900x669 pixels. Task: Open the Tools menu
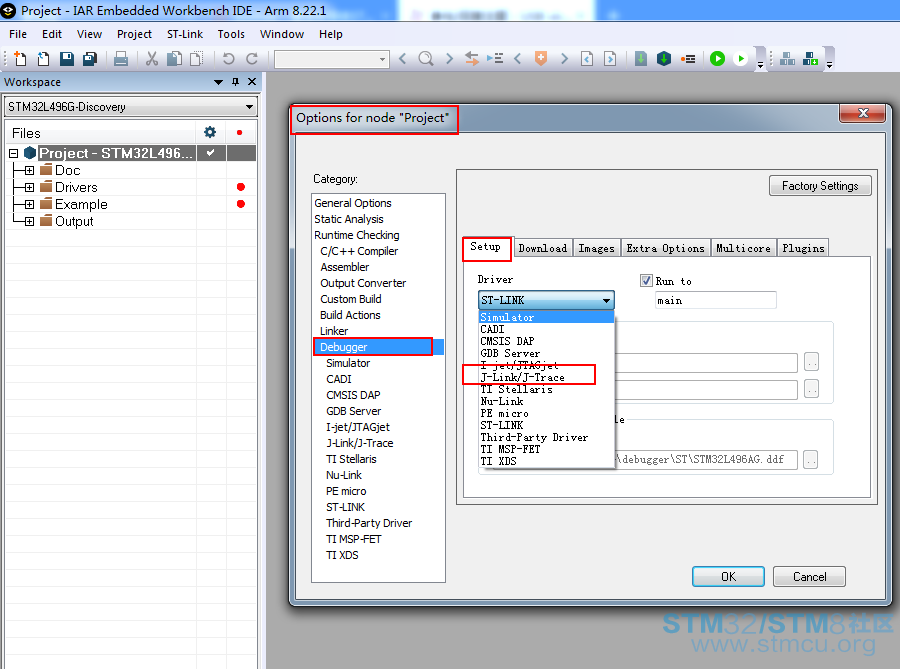(x=231, y=34)
